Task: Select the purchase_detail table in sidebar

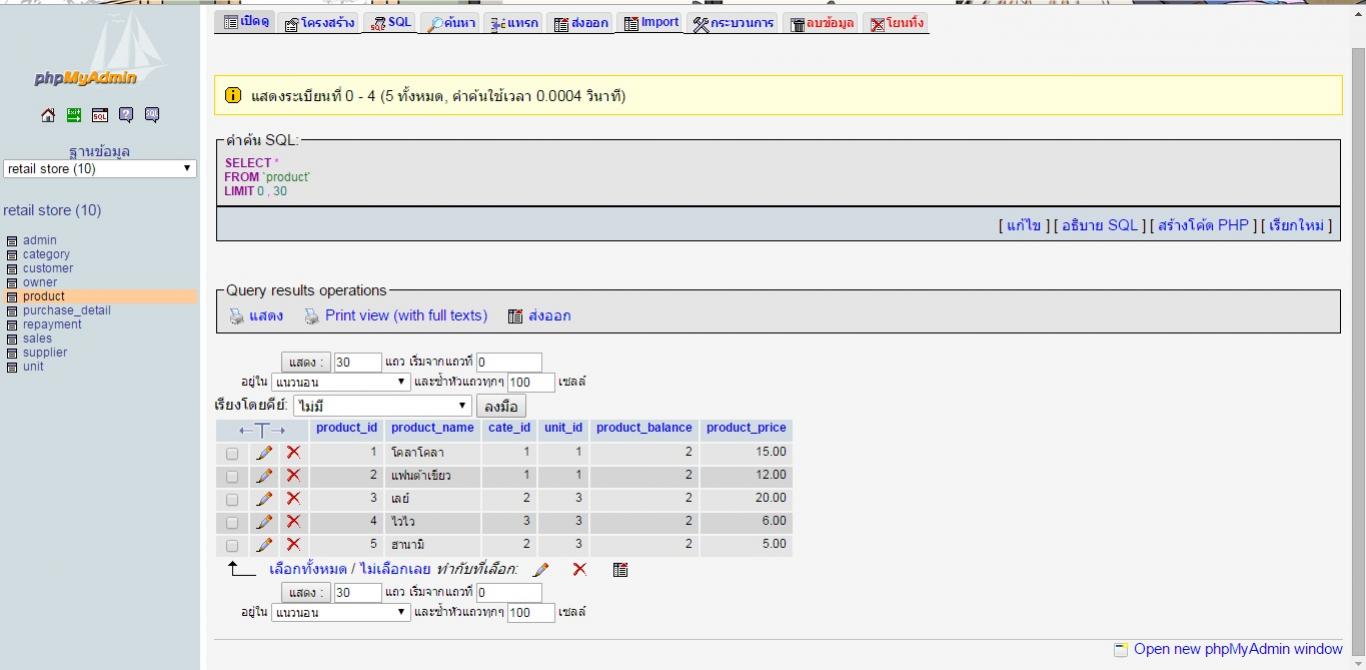Action: tap(67, 310)
